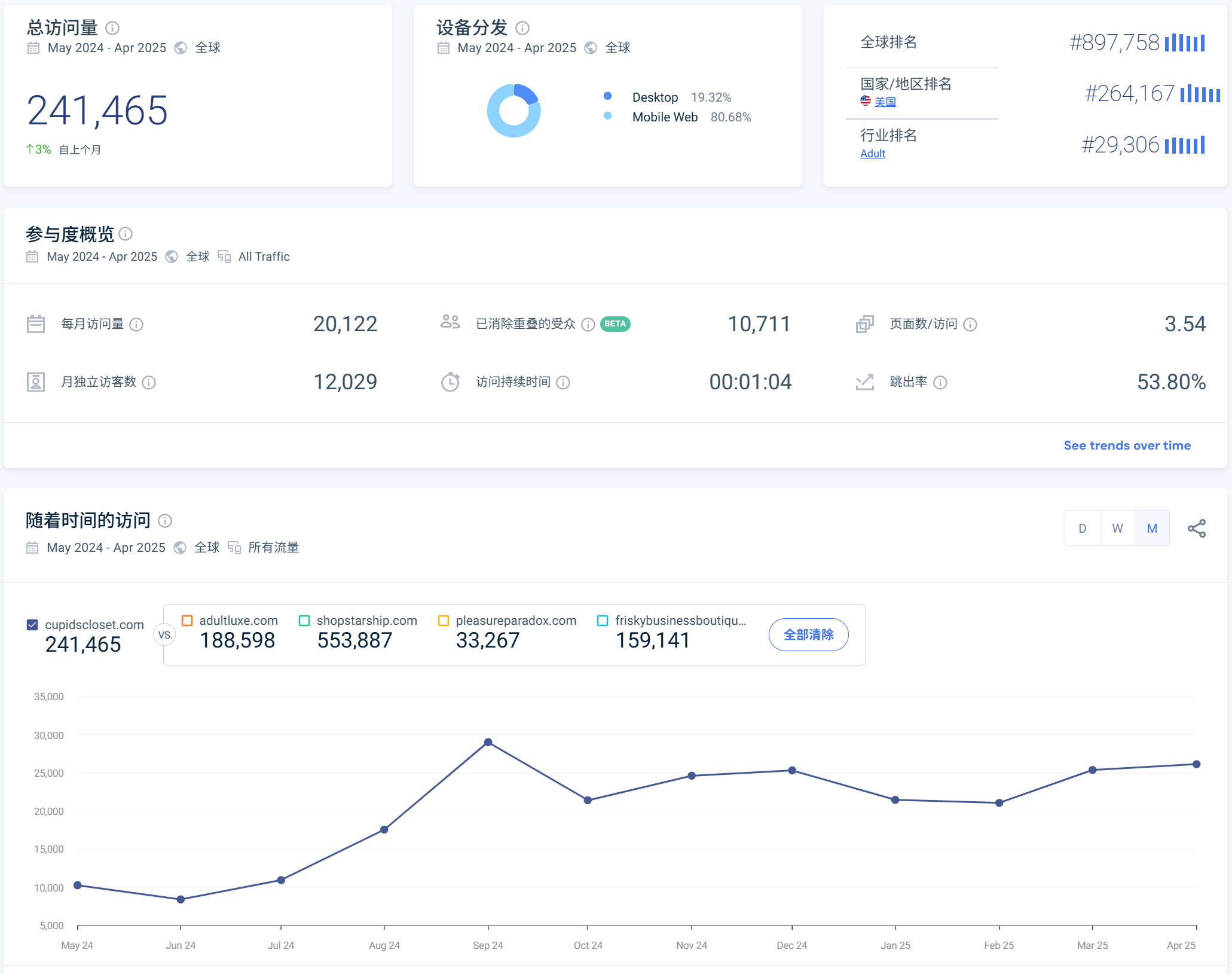Viewport: 1232px width, 974px height.
Task: Click globe icon in 参与度概览 header
Action: coord(172,257)
